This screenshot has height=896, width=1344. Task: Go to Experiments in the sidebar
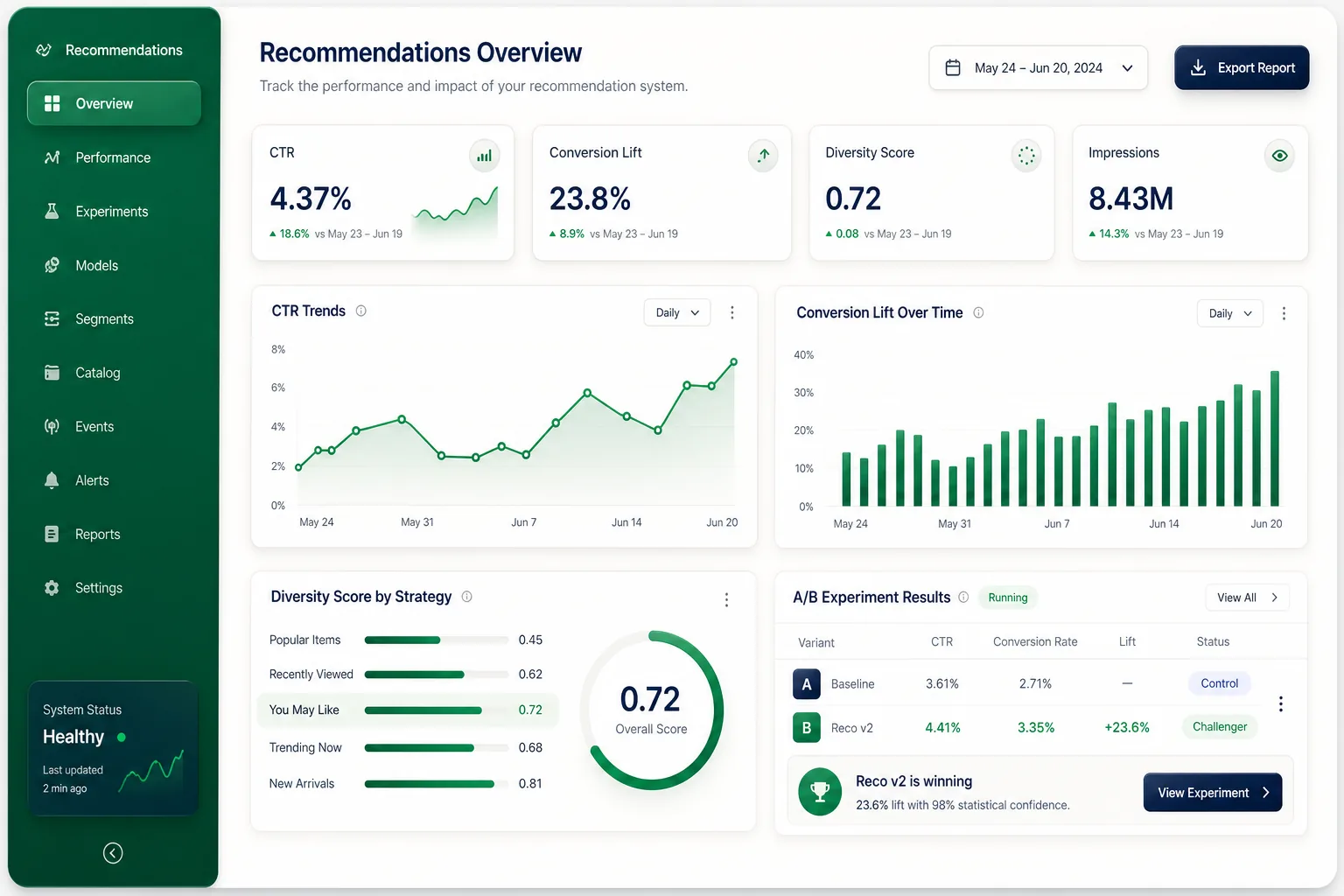click(114, 212)
